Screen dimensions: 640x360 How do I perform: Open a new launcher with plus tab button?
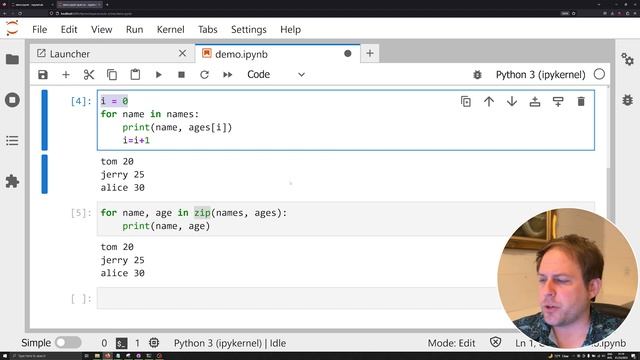pyautogui.click(x=370, y=53)
